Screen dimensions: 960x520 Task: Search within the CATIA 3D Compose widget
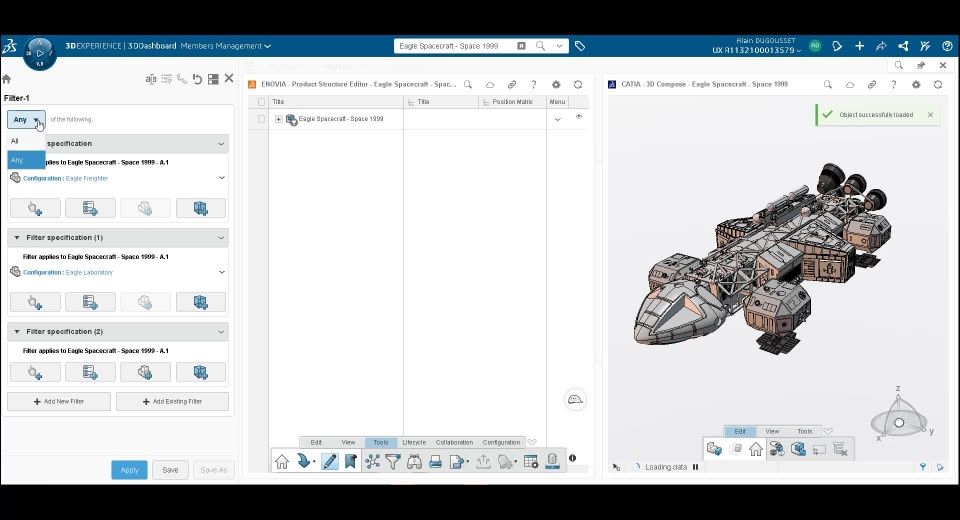tap(828, 85)
